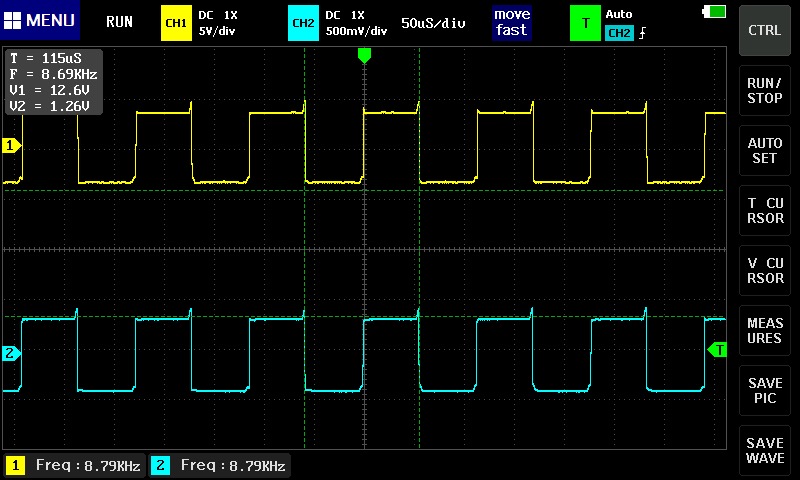The height and width of the screenshot is (480, 800).
Task: Click the green T trigger badge
Action: (x=585, y=22)
